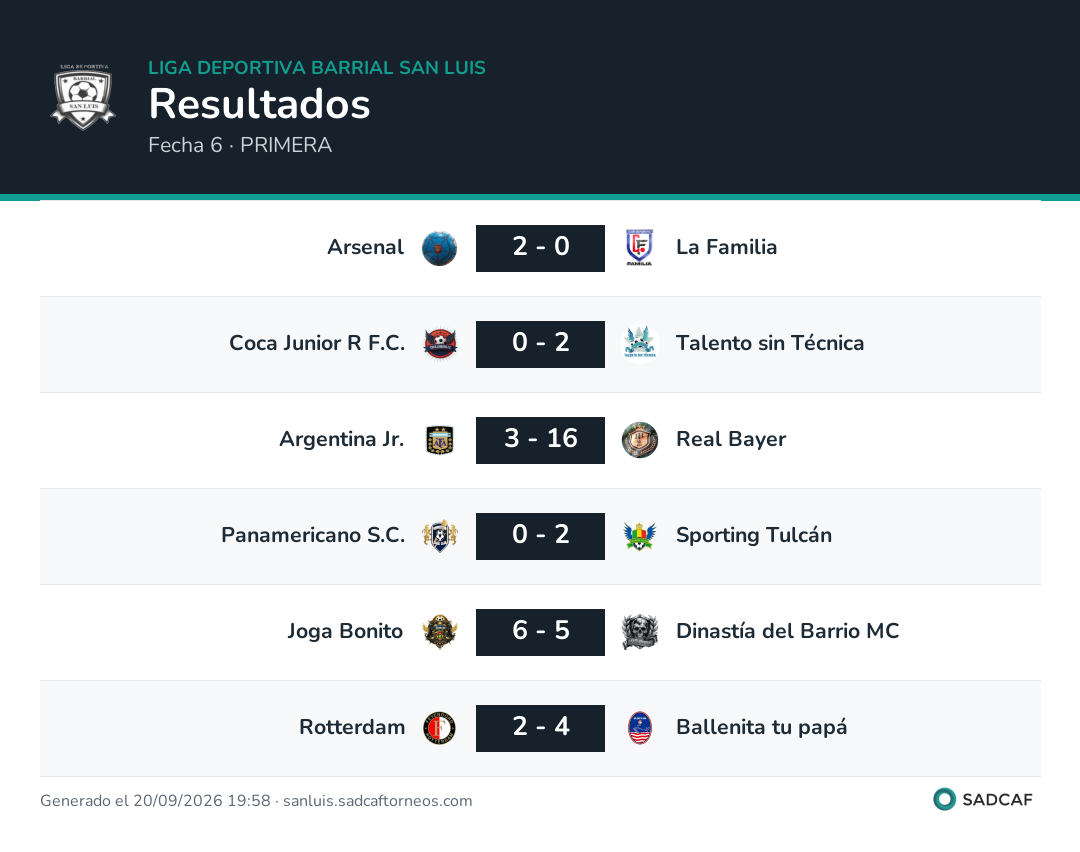Select the Talento sin Técnica badge
Screen dimensions: 1080x852
640,342
